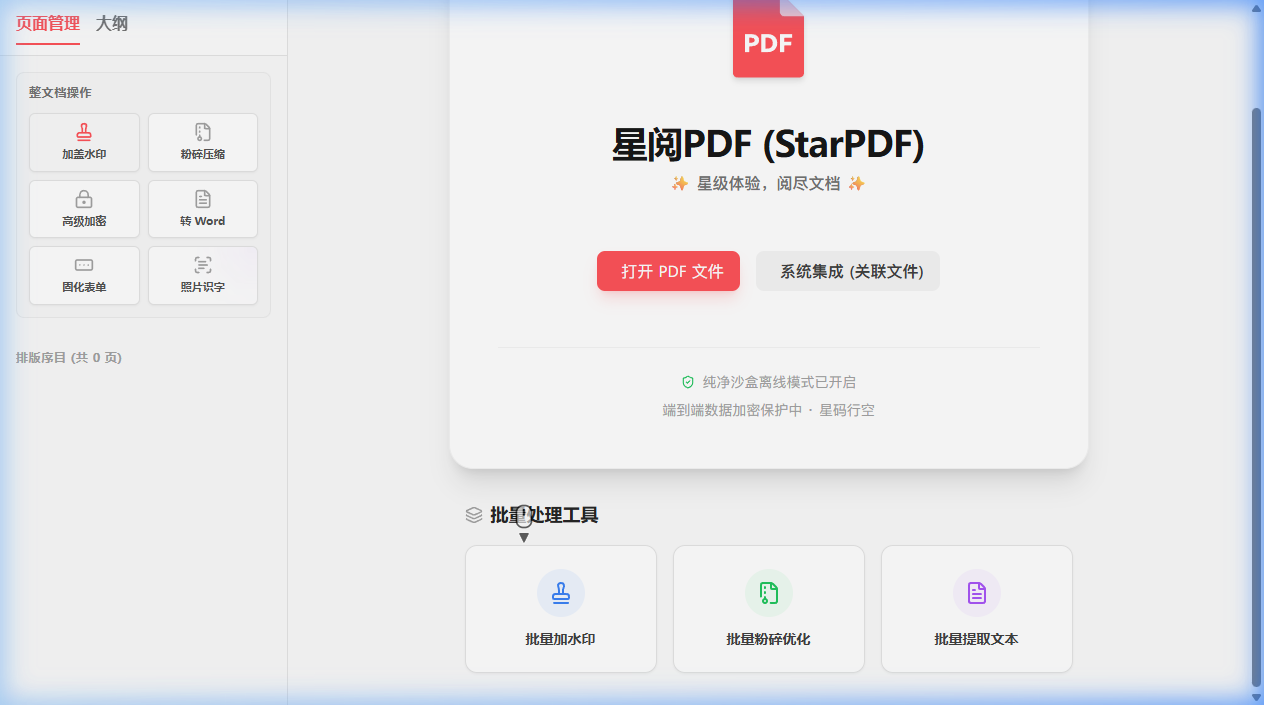Screen dimensions: 1264x705
Task: Click the 转 Word document icon
Action: tap(203, 199)
